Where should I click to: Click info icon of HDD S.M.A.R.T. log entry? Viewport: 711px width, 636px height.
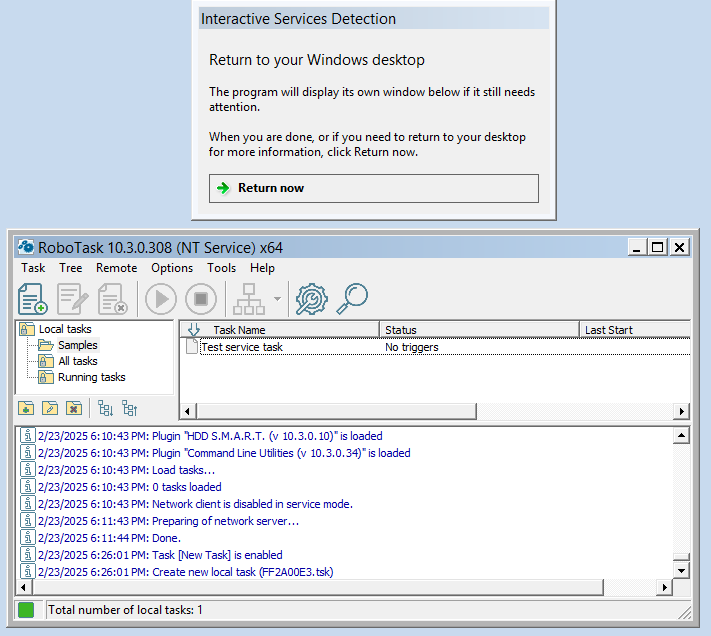(x=28, y=436)
